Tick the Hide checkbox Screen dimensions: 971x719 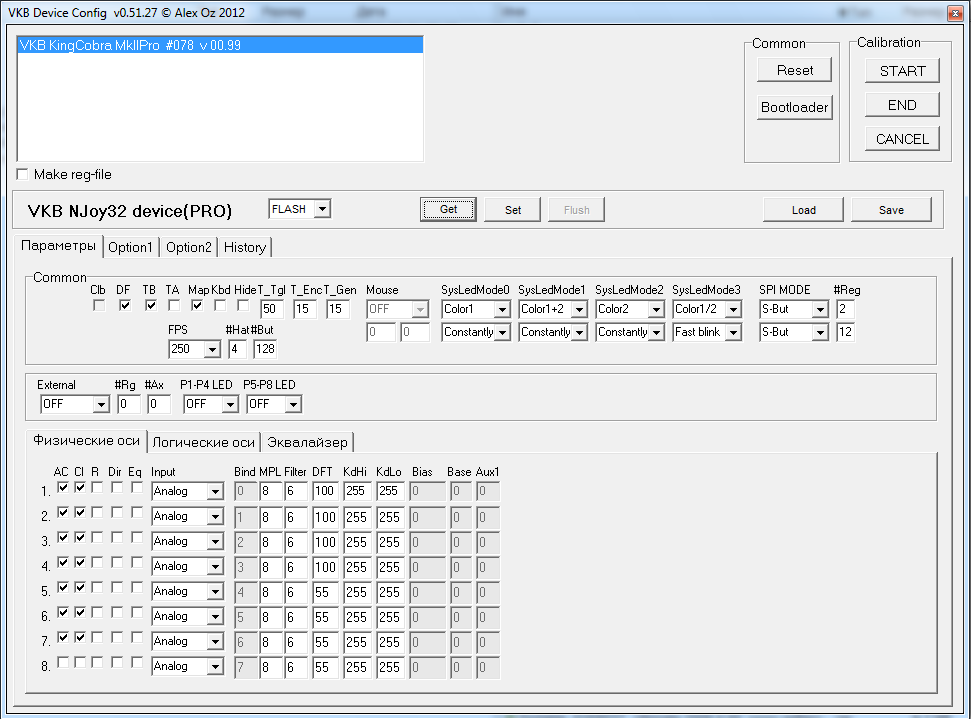pos(243,305)
